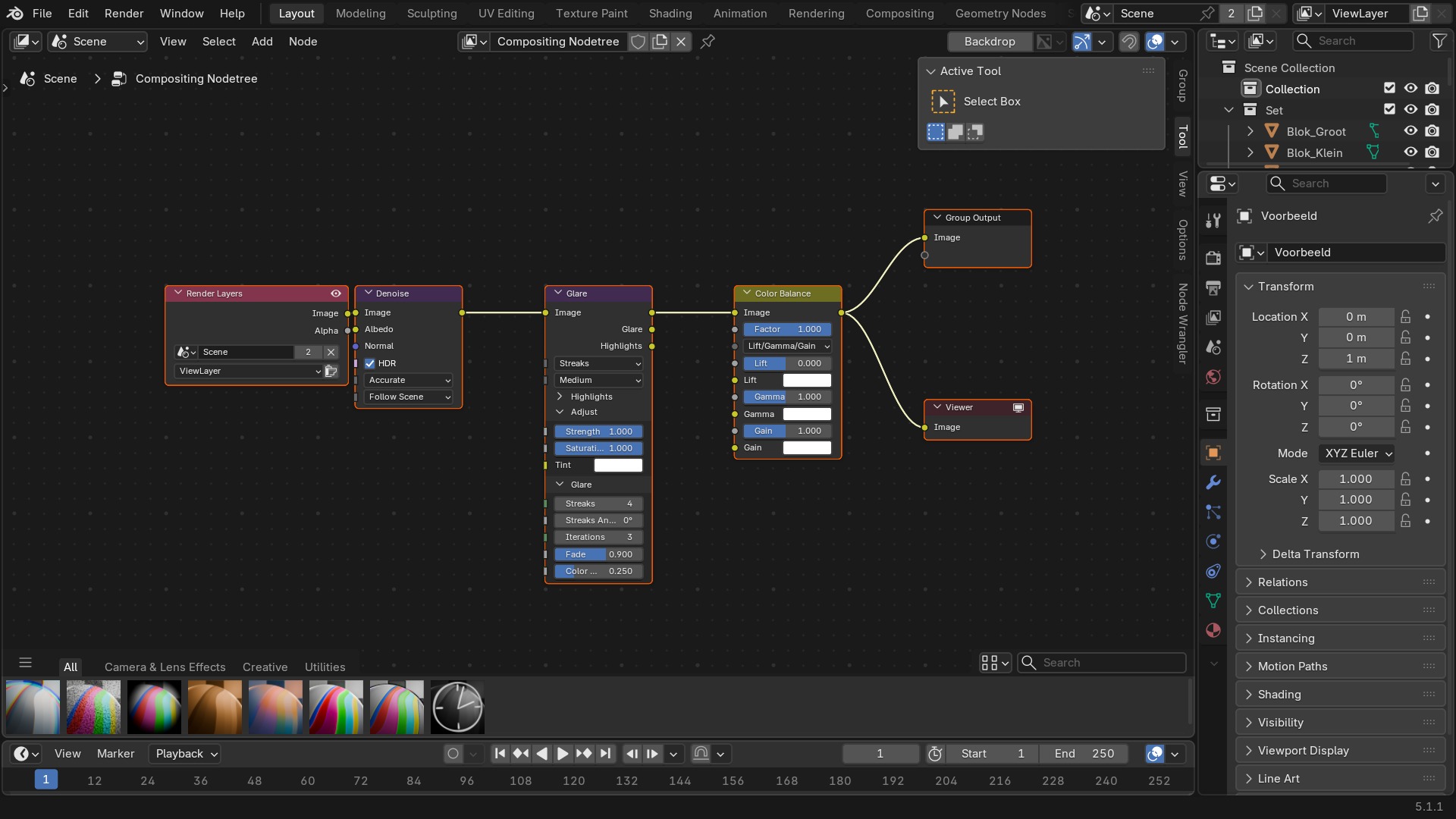Expand Blok_Groot in outliner
1456x819 pixels.
pos(1250,131)
